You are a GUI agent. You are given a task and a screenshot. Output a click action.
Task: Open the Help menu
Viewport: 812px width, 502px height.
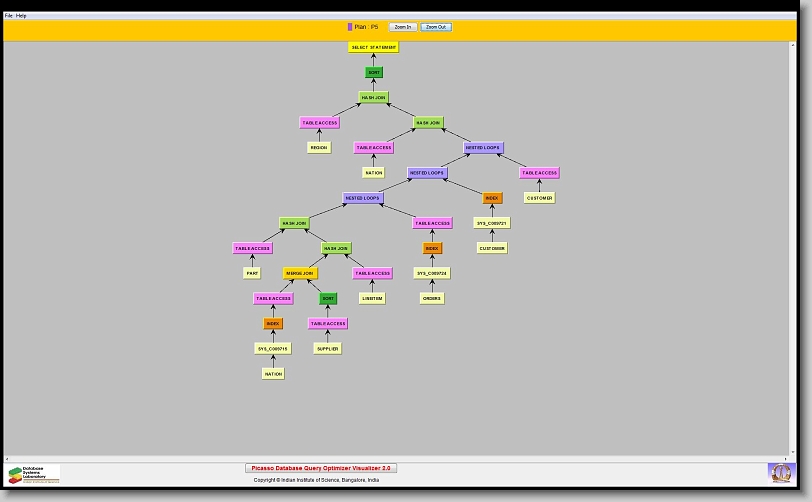pos(22,16)
